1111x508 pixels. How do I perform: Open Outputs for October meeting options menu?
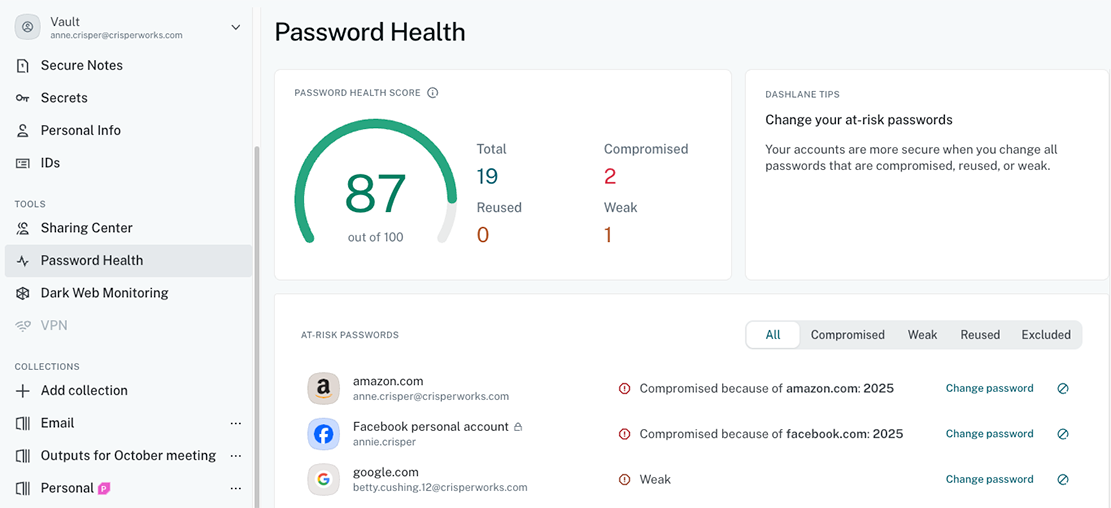(236, 456)
